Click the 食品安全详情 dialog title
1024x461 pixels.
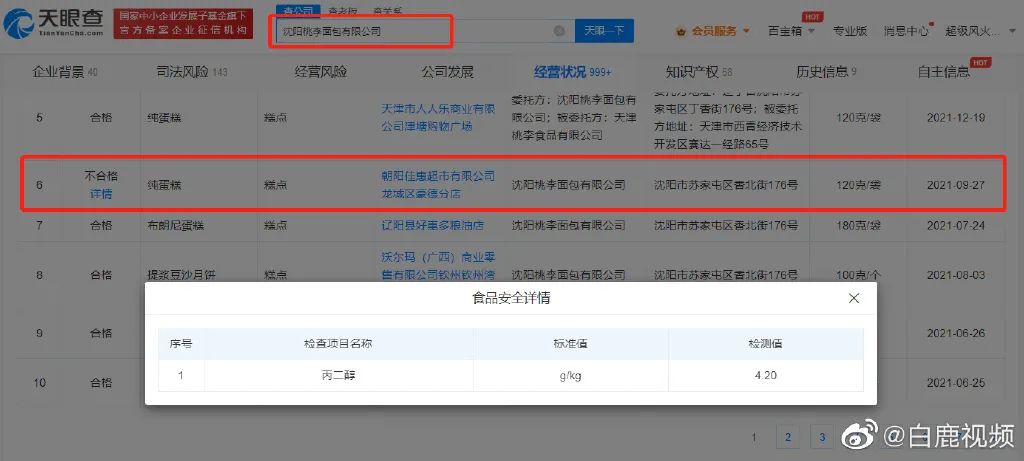pyautogui.click(x=511, y=298)
